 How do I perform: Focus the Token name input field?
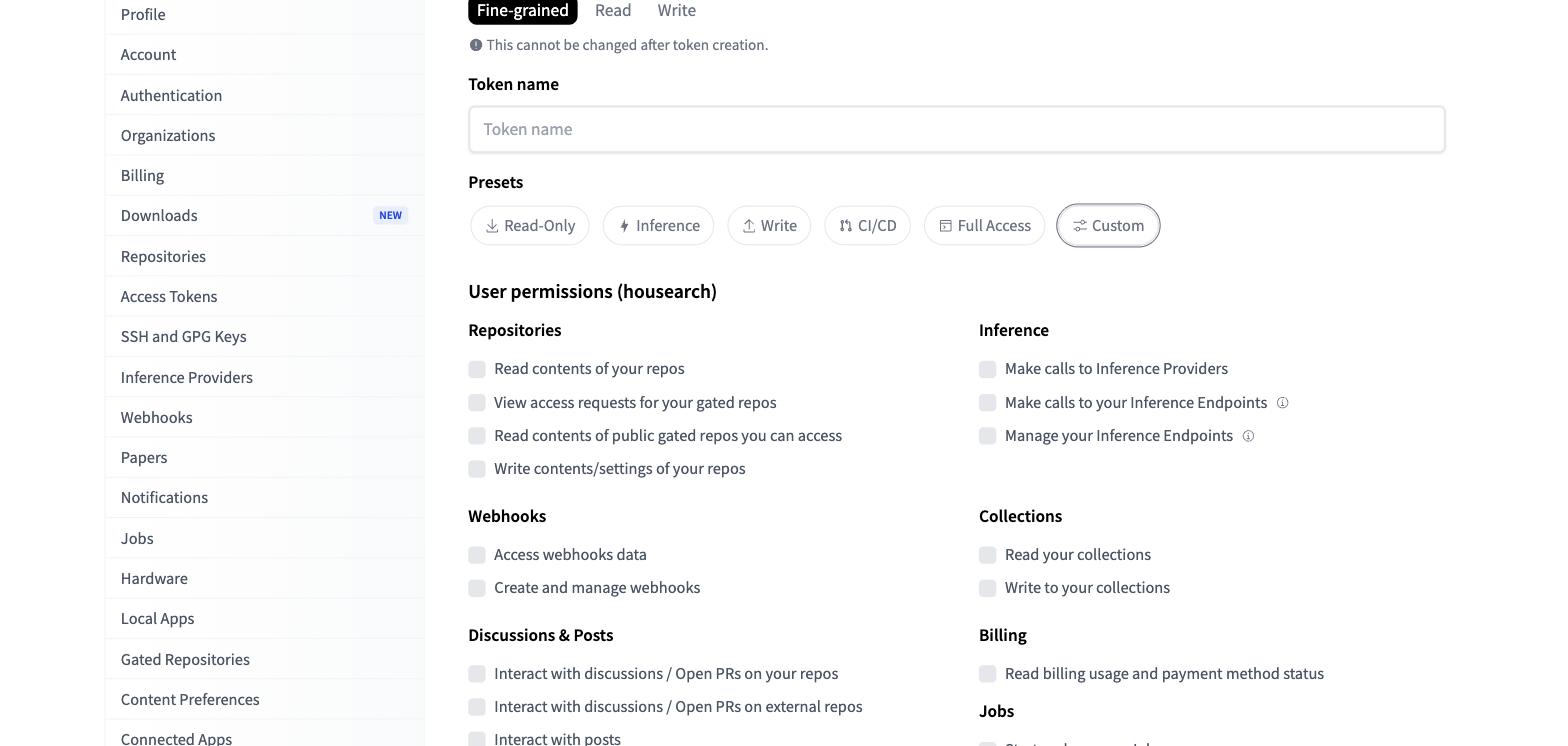click(x=957, y=130)
